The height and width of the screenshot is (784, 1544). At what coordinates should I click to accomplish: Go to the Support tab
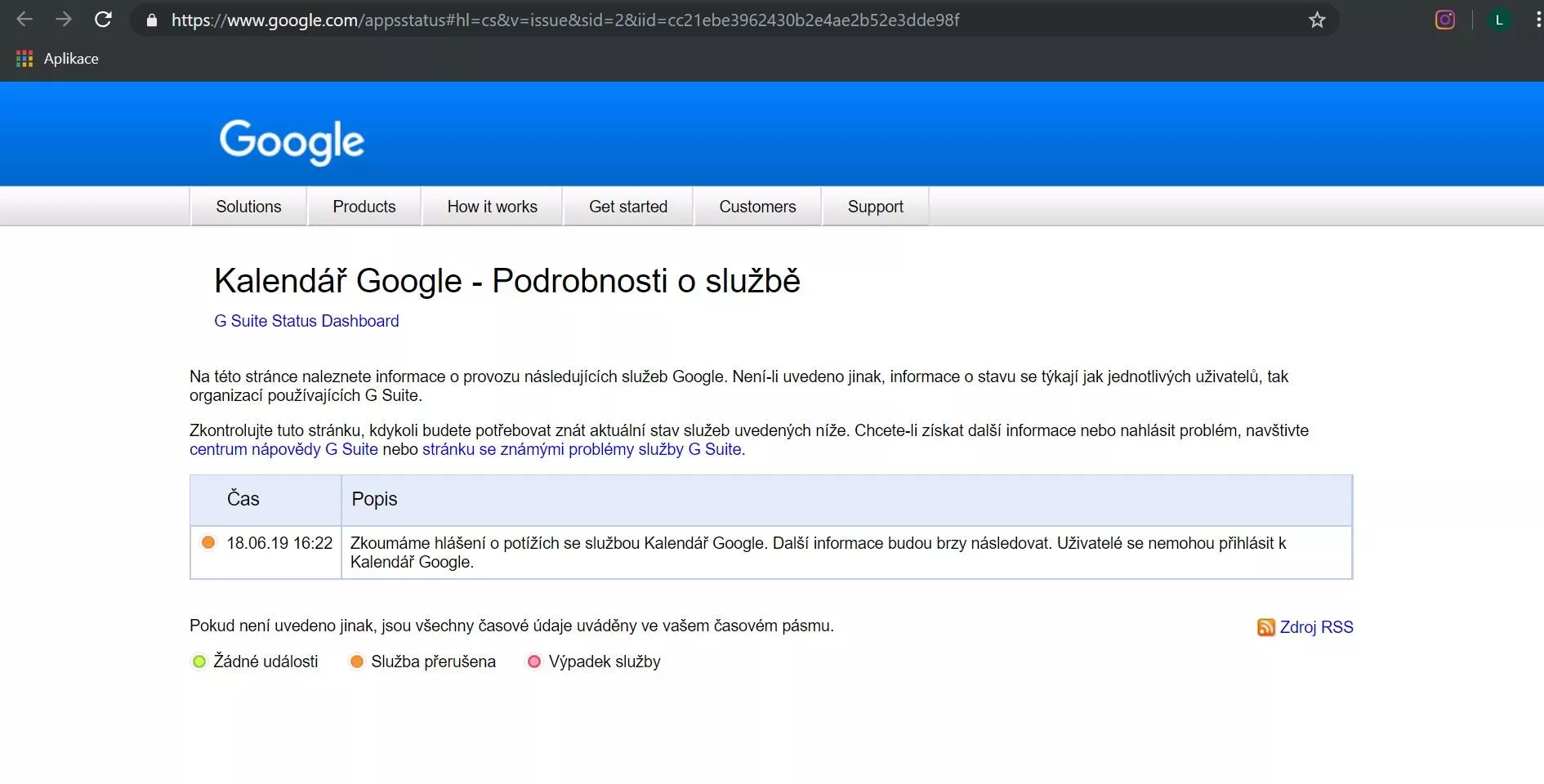tap(875, 207)
